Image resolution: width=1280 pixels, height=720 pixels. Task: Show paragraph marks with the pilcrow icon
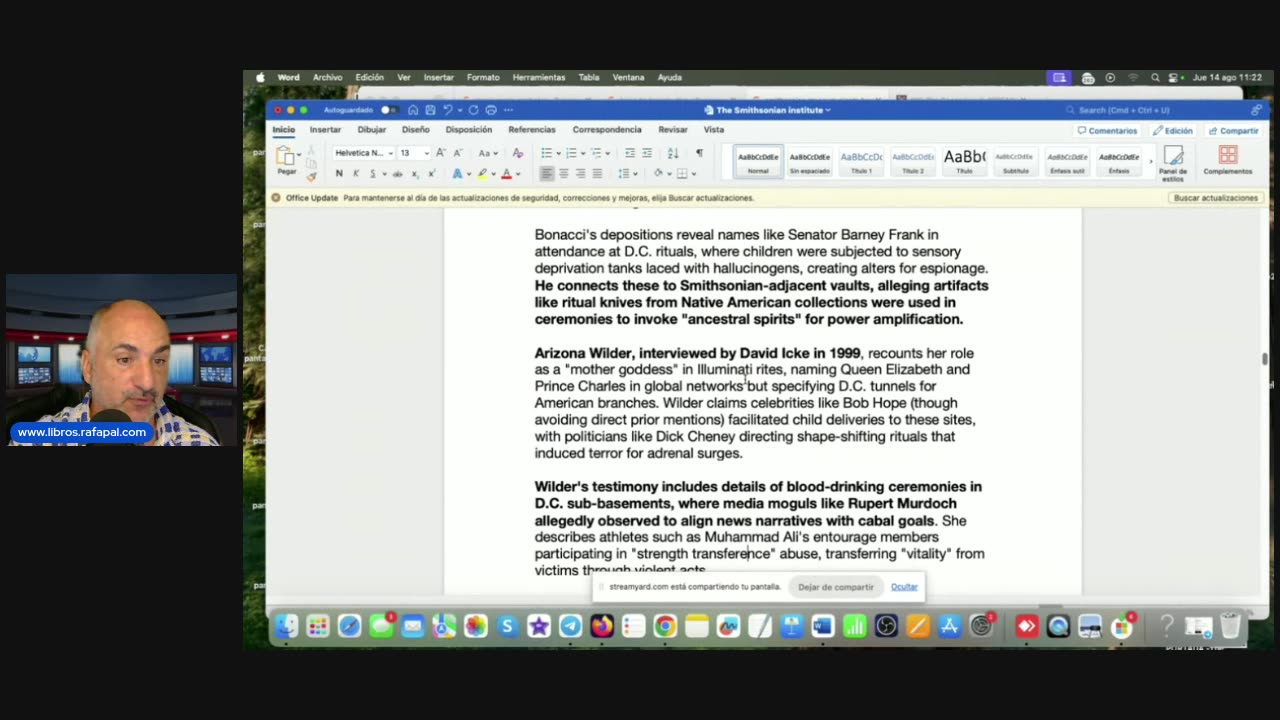pos(699,153)
